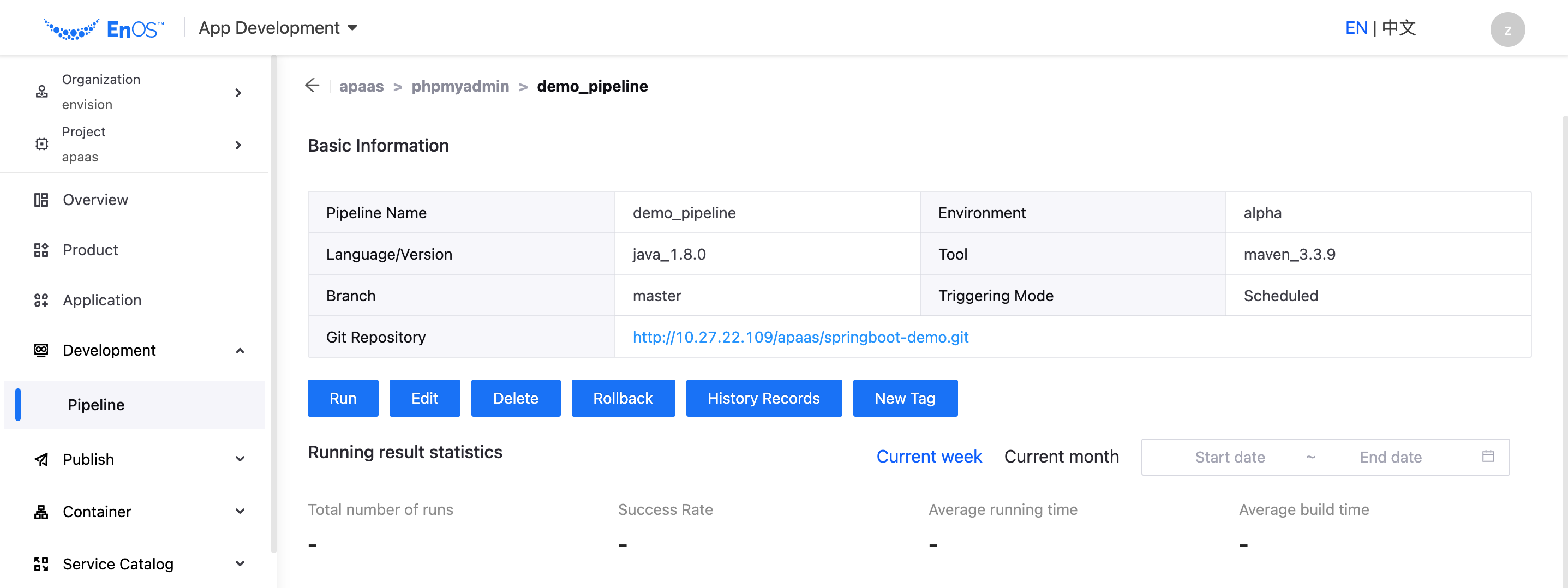
Task: Click the Average running time label
Action: (1003, 509)
